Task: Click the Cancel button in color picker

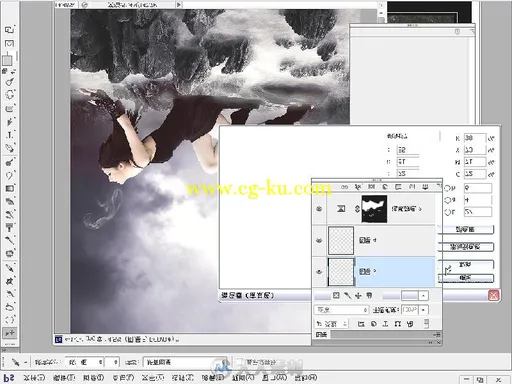Action: tap(465, 265)
